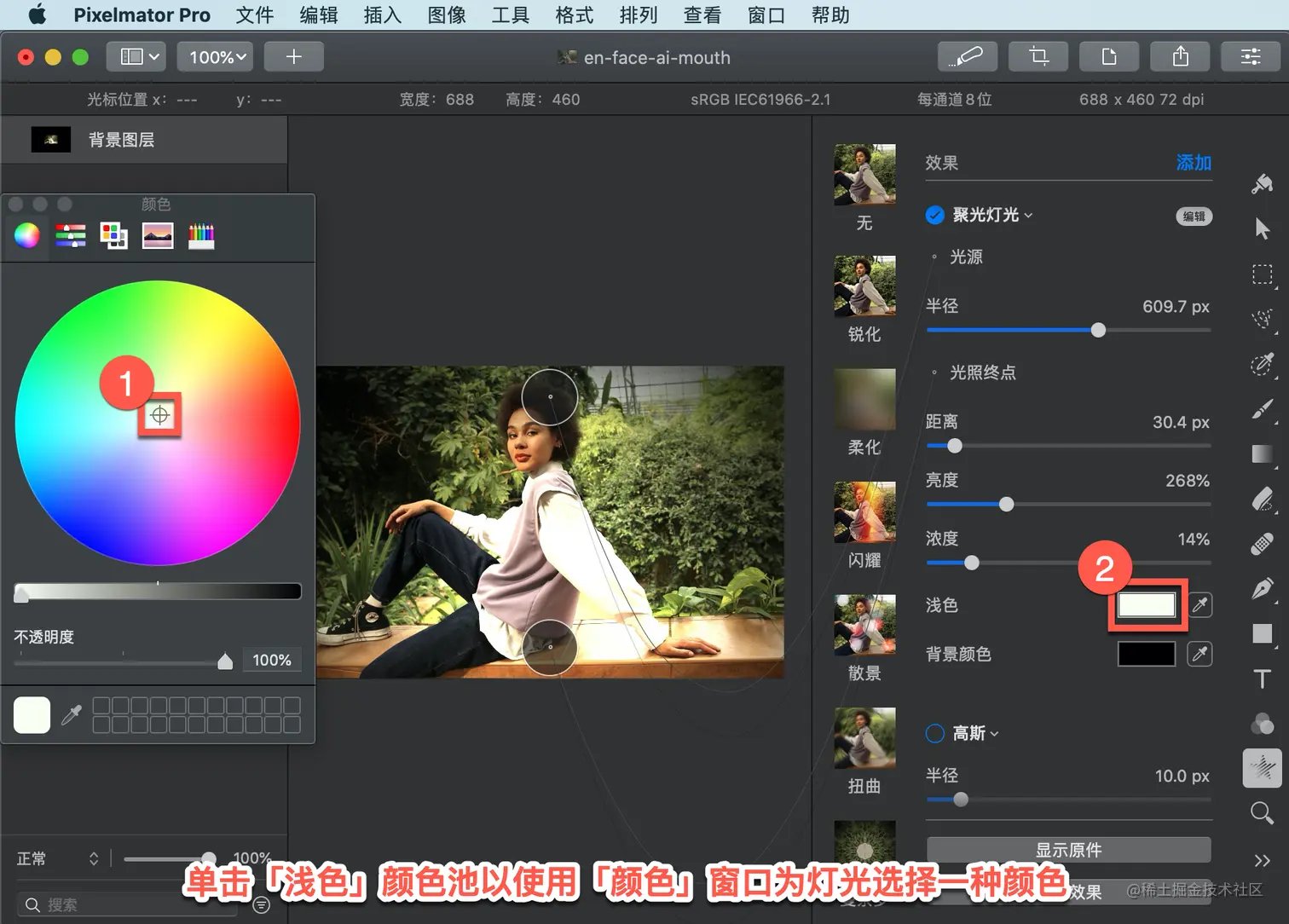Select the Shape tool
1289x924 pixels.
tap(1263, 633)
